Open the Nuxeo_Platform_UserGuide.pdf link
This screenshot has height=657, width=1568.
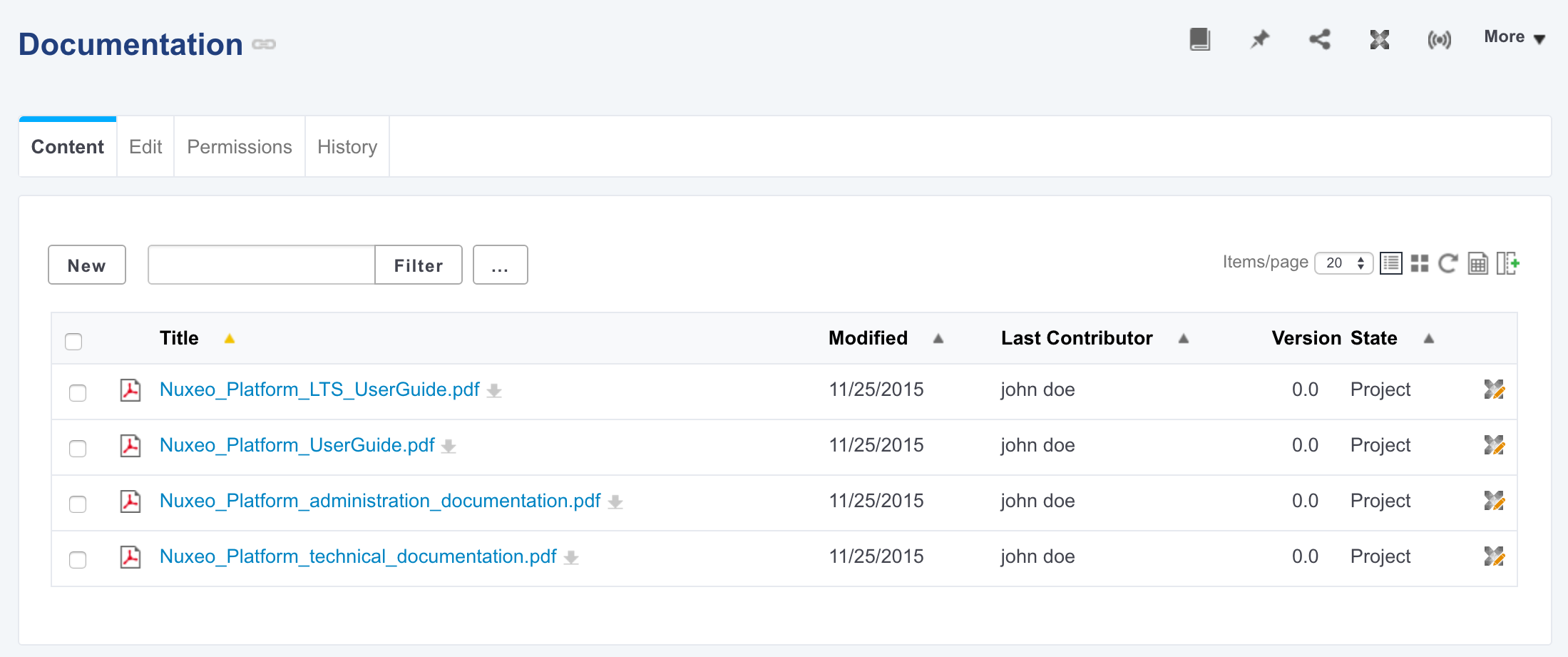coord(297,445)
